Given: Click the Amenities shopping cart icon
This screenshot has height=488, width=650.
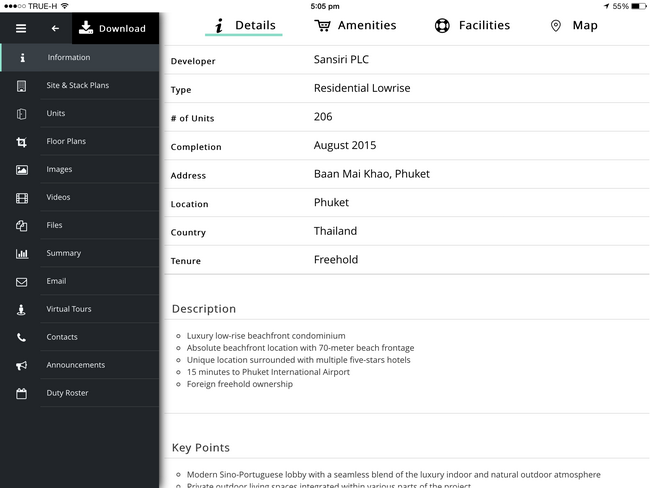Looking at the screenshot, I should tap(322, 26).
